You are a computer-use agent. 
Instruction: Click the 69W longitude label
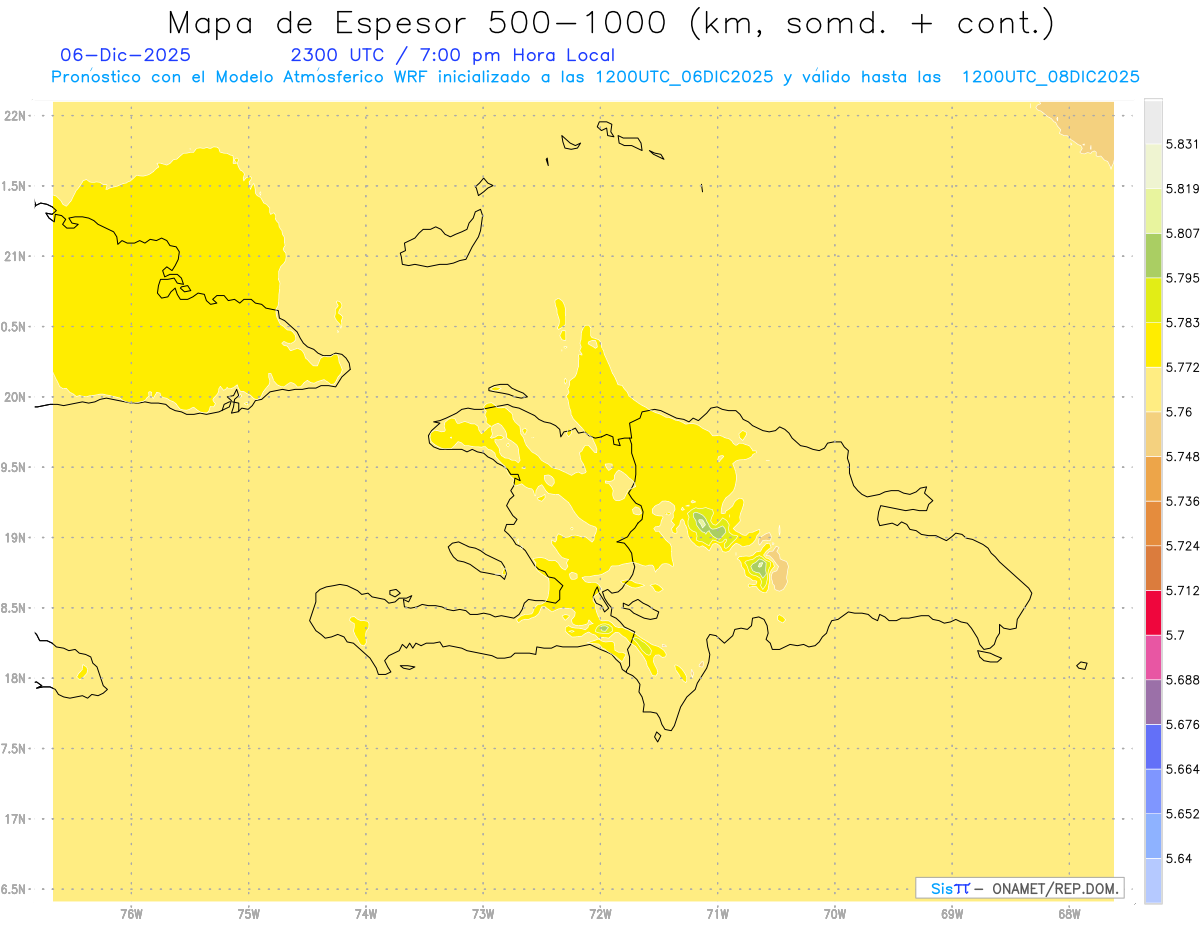pos(952,914)
